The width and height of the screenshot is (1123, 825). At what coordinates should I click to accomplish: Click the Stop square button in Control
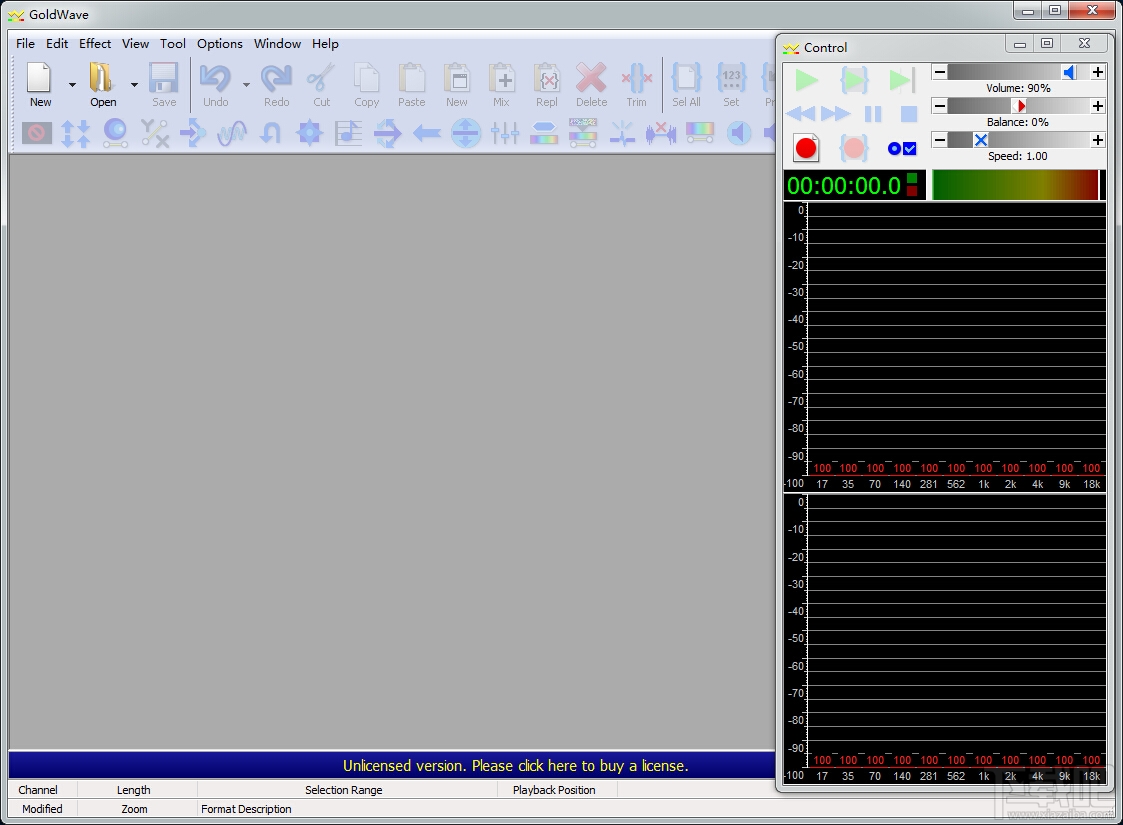(909, 114)
